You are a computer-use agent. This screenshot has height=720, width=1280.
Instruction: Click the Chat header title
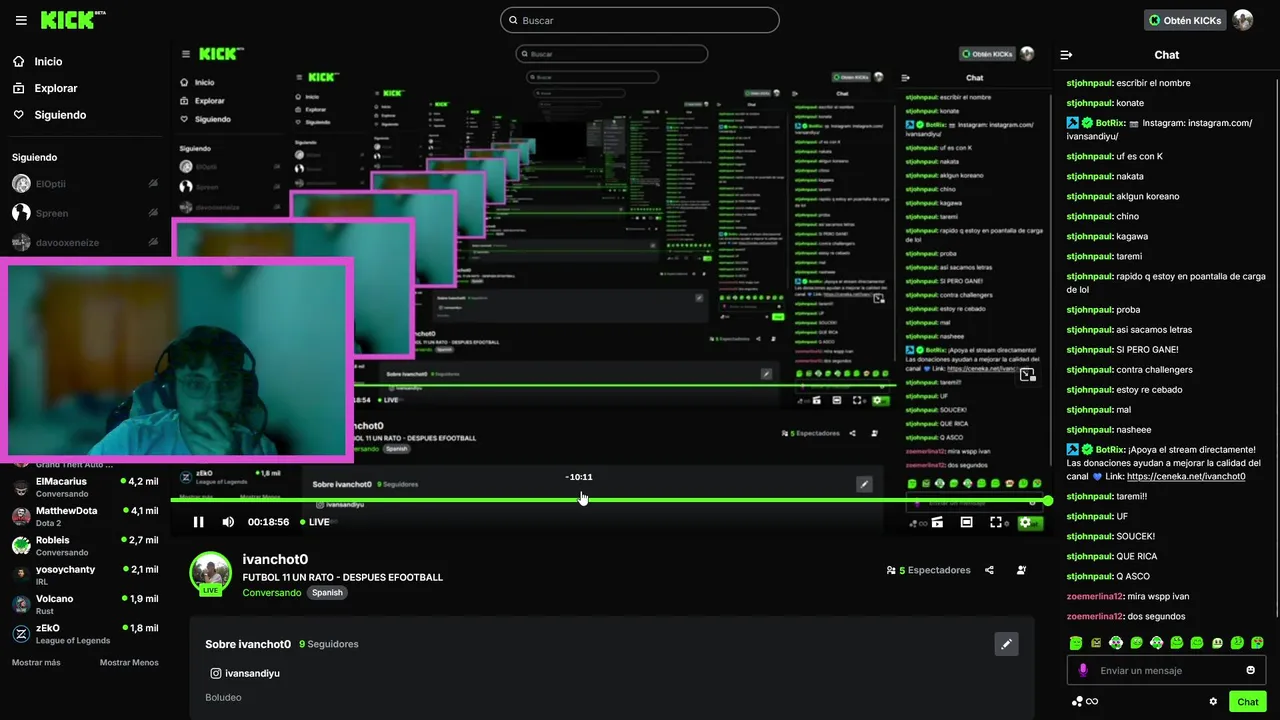click(x=1166, y=55)
